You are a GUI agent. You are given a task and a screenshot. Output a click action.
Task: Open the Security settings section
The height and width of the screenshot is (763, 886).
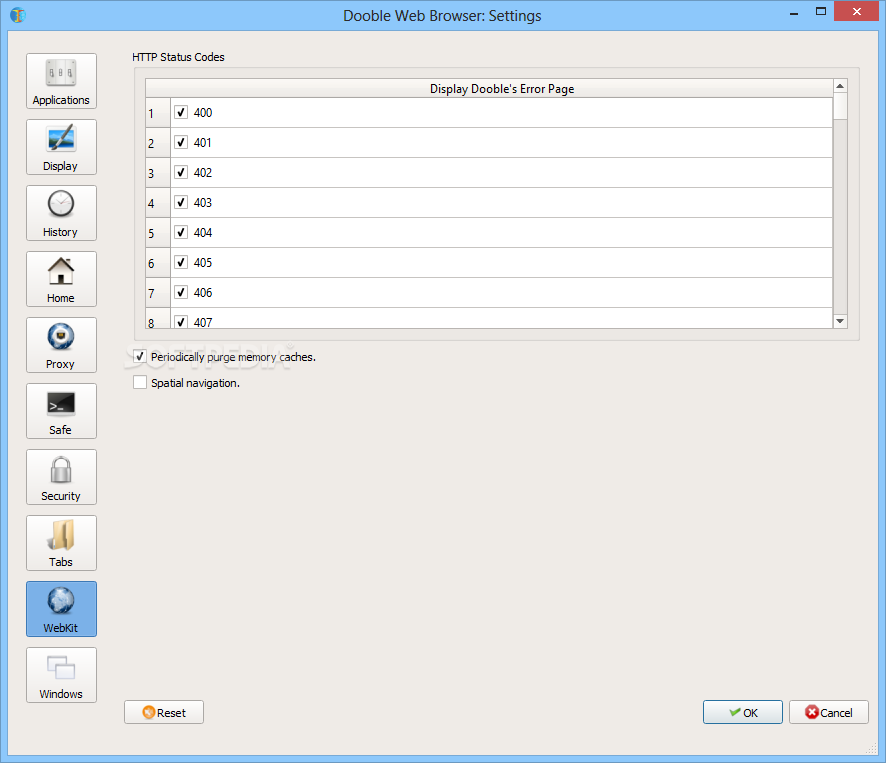[61, 477]
